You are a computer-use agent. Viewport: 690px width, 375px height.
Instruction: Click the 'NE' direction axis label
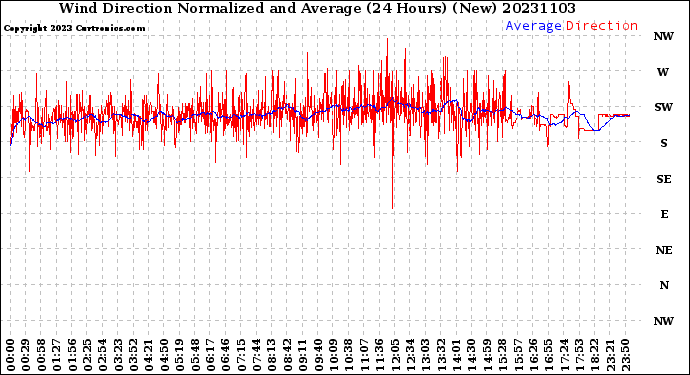point(664,250)
